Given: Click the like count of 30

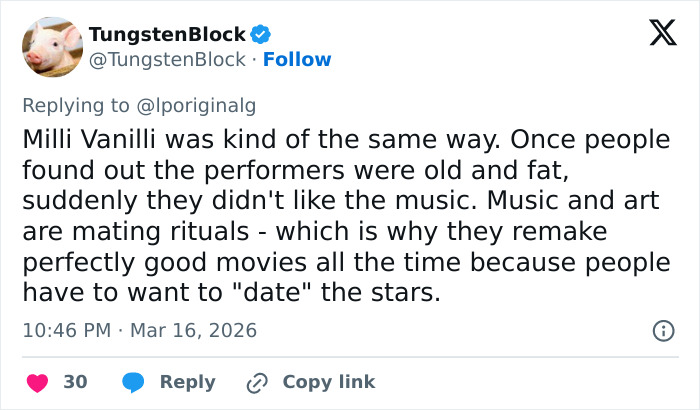Looking at the screenshot, I should coord(75,382).
